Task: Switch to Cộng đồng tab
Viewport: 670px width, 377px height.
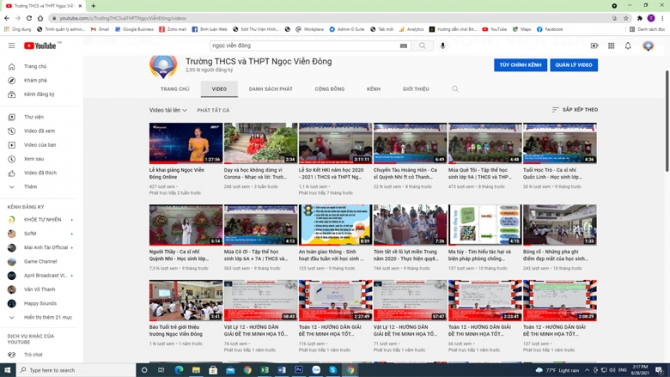Action: click(x=329, y=89)
